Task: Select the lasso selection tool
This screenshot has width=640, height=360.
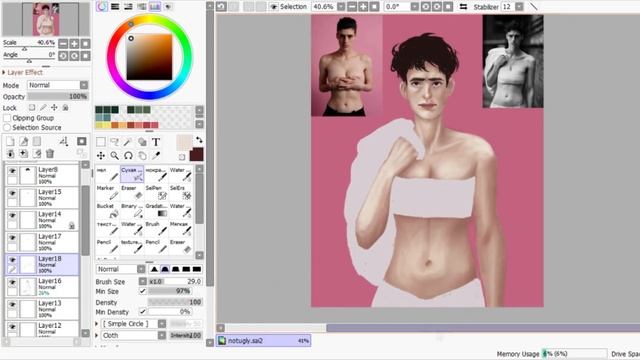Action: [115, 142]
